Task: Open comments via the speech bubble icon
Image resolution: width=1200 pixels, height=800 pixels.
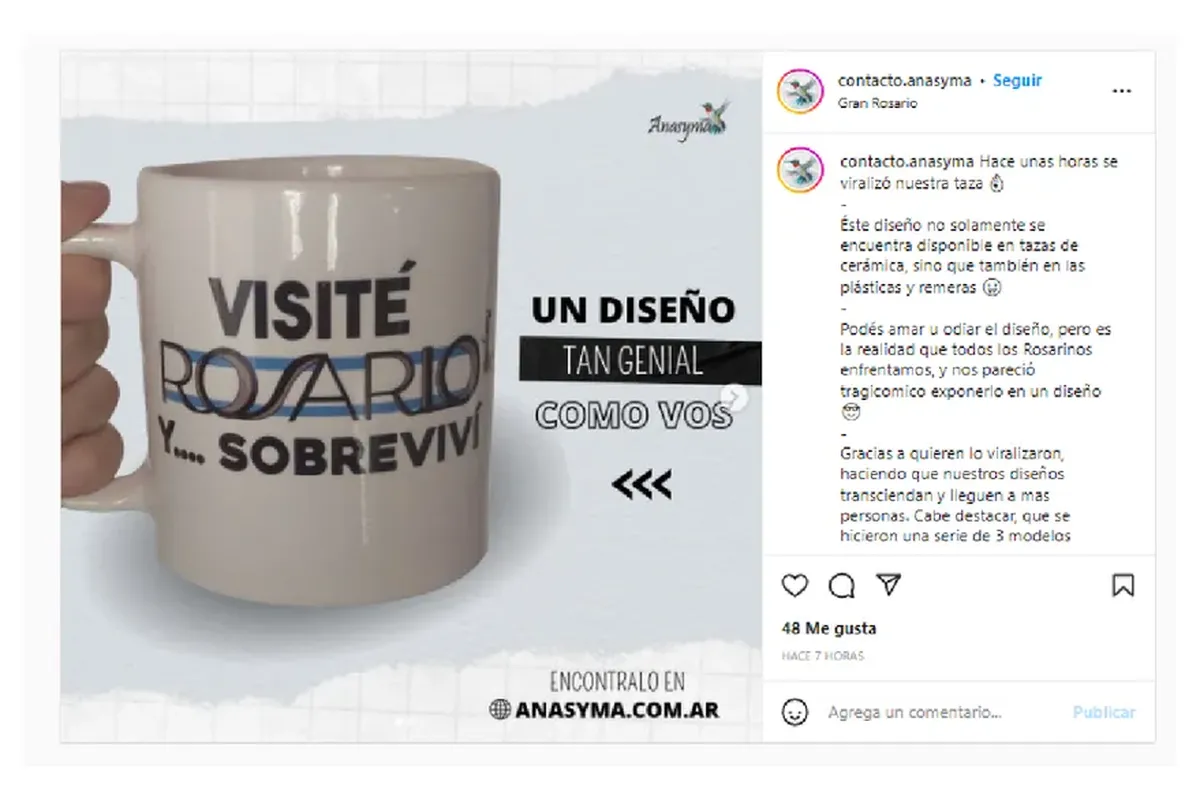Action: pos(842,586)
